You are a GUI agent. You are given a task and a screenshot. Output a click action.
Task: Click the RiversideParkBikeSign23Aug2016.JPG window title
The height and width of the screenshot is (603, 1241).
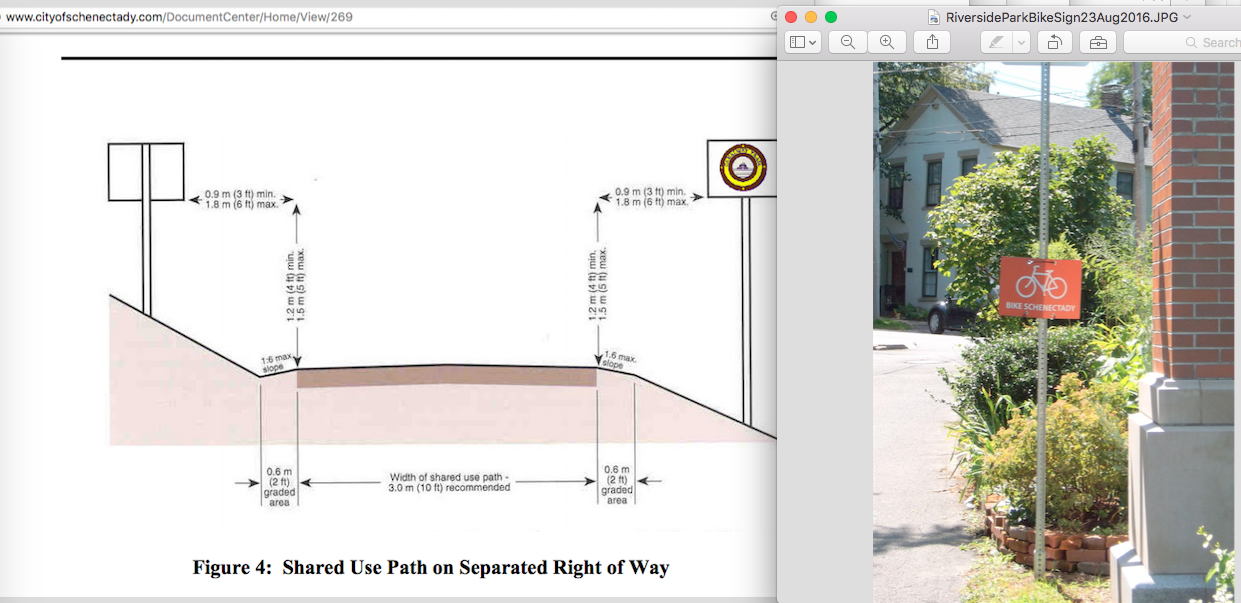pos(1063,17)
